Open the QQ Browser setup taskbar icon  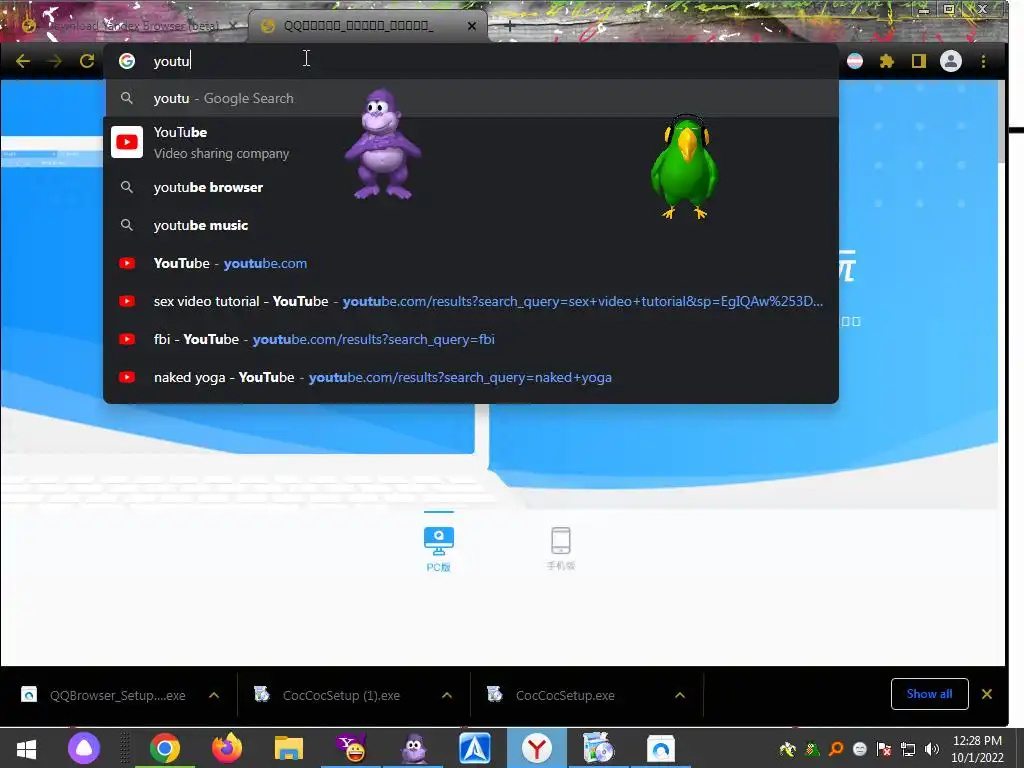pos(661,748)
